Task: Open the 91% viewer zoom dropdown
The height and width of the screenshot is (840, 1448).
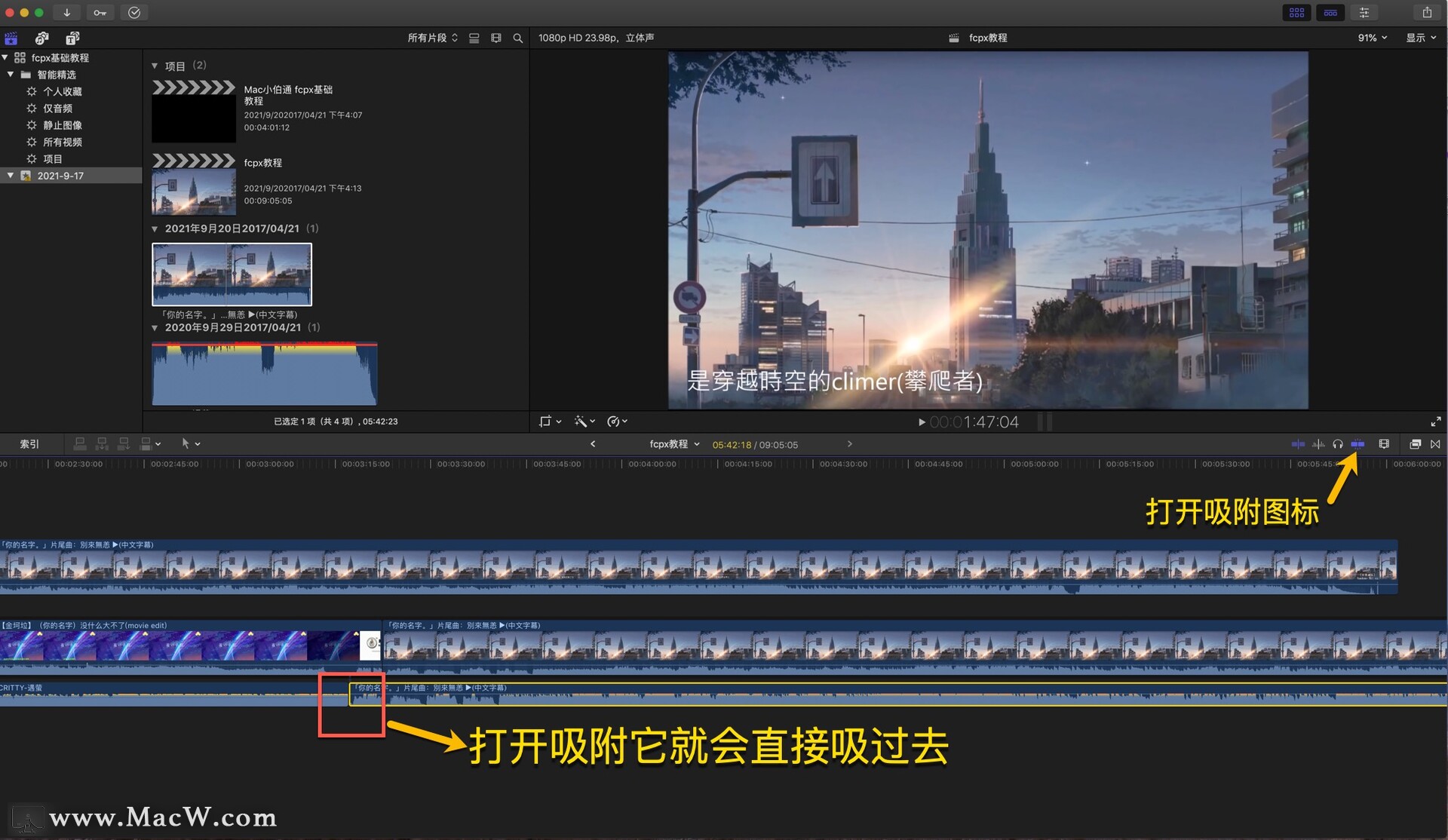Action: tap(1372, 38)
